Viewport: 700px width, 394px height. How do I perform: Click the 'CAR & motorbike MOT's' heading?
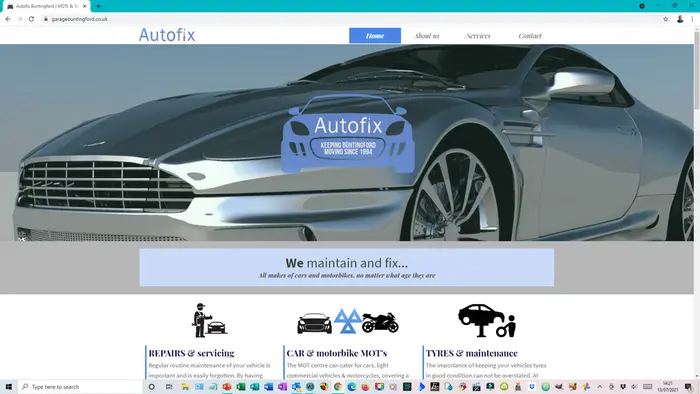(x=337, y=353)
